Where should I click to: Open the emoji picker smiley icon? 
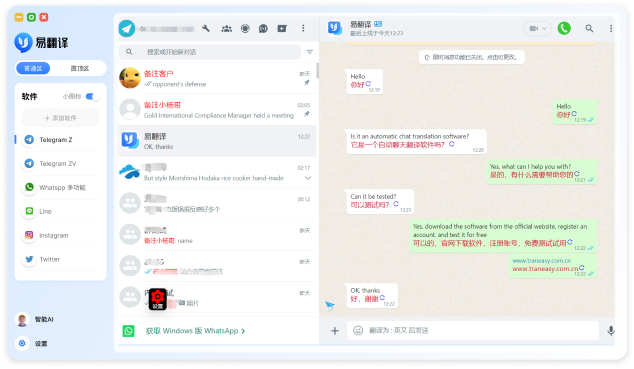(358, 331)
